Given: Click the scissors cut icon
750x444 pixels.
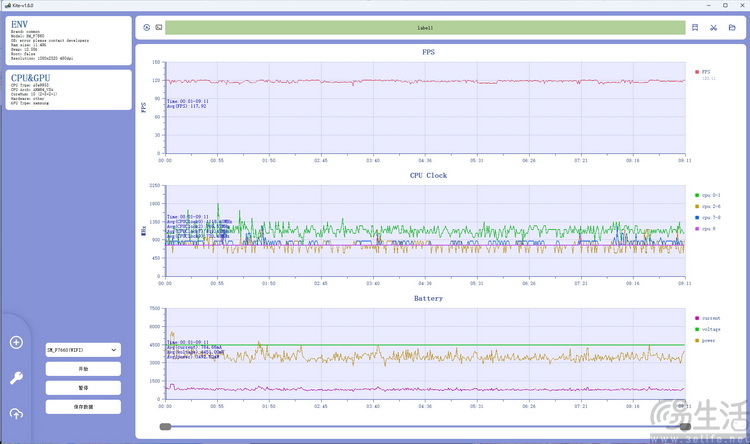Looking at the screenshot, I should [x=714, y=27].
